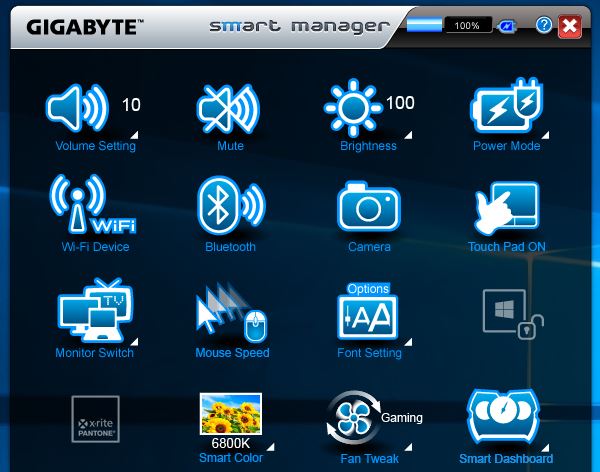Viewport: 600px width, 472px height.
Task: Toggle the Touch Pad ON icon
Action: click(x=507, y=207)
